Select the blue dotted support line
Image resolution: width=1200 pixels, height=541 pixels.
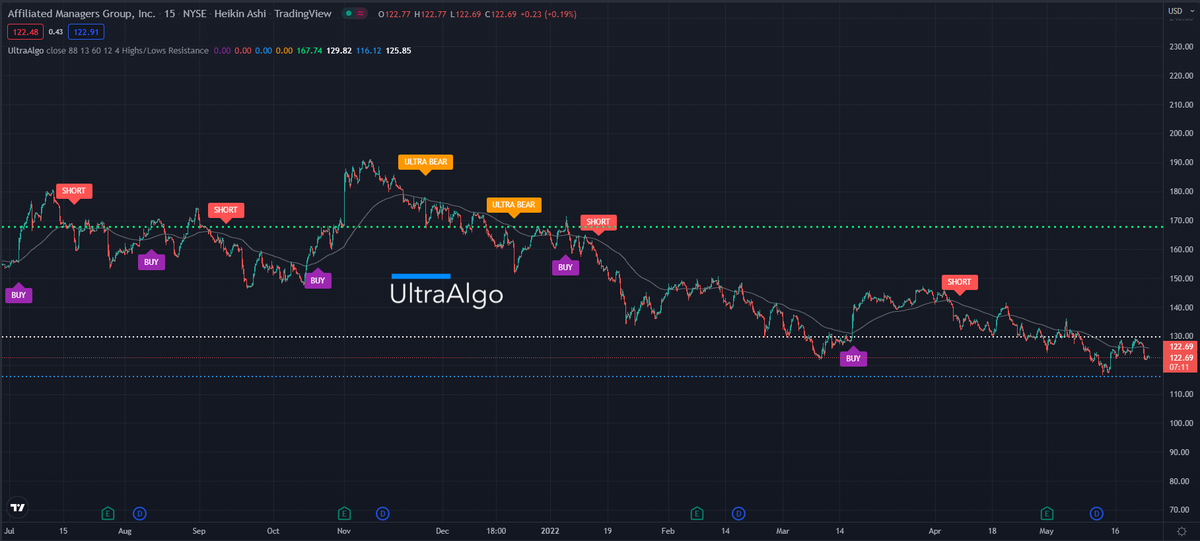tap(580, 376)
